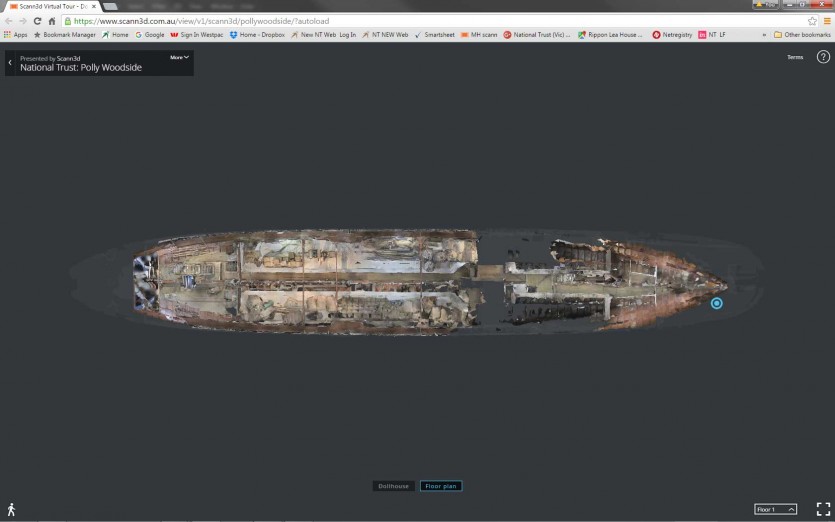Open the Terms link
The width and height of the screenshot is (835, 522).
click(795, 57)
